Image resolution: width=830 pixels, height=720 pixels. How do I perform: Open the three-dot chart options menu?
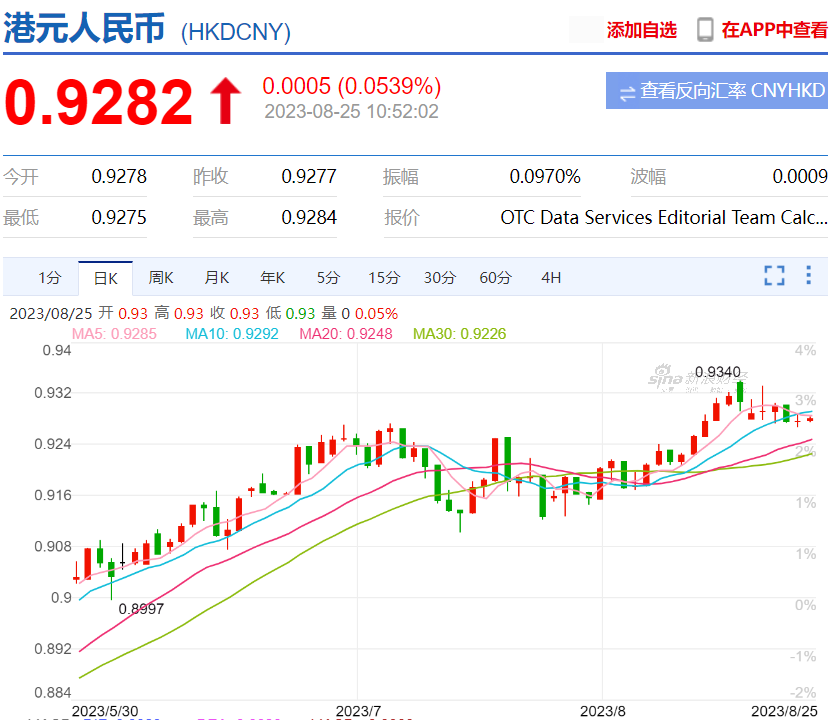click(808, 275)
